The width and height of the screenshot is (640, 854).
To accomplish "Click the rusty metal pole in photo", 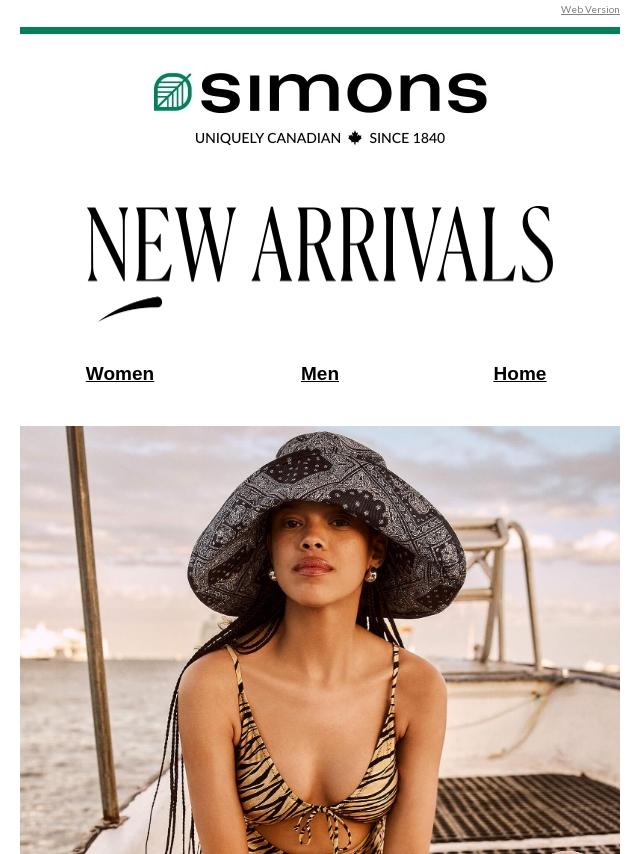I will click(x=93, y=626).
